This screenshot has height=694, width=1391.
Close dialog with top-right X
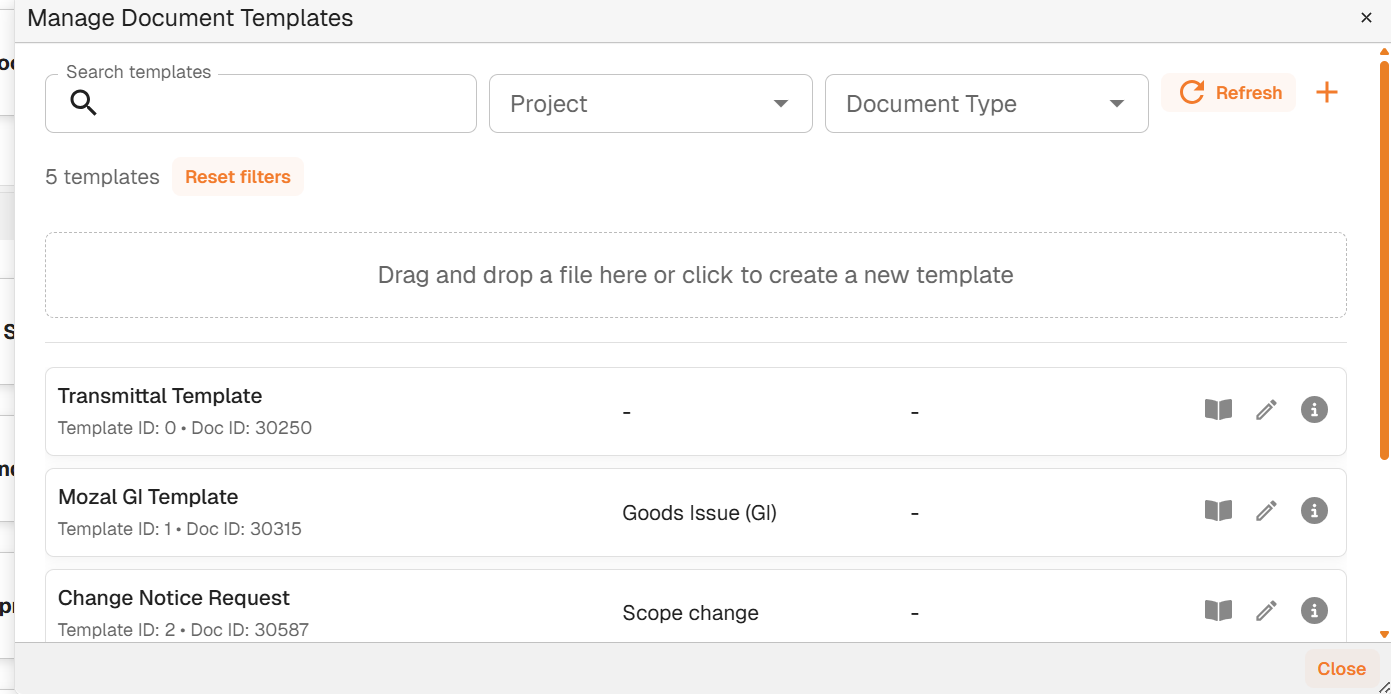[x=1366, y=18]
